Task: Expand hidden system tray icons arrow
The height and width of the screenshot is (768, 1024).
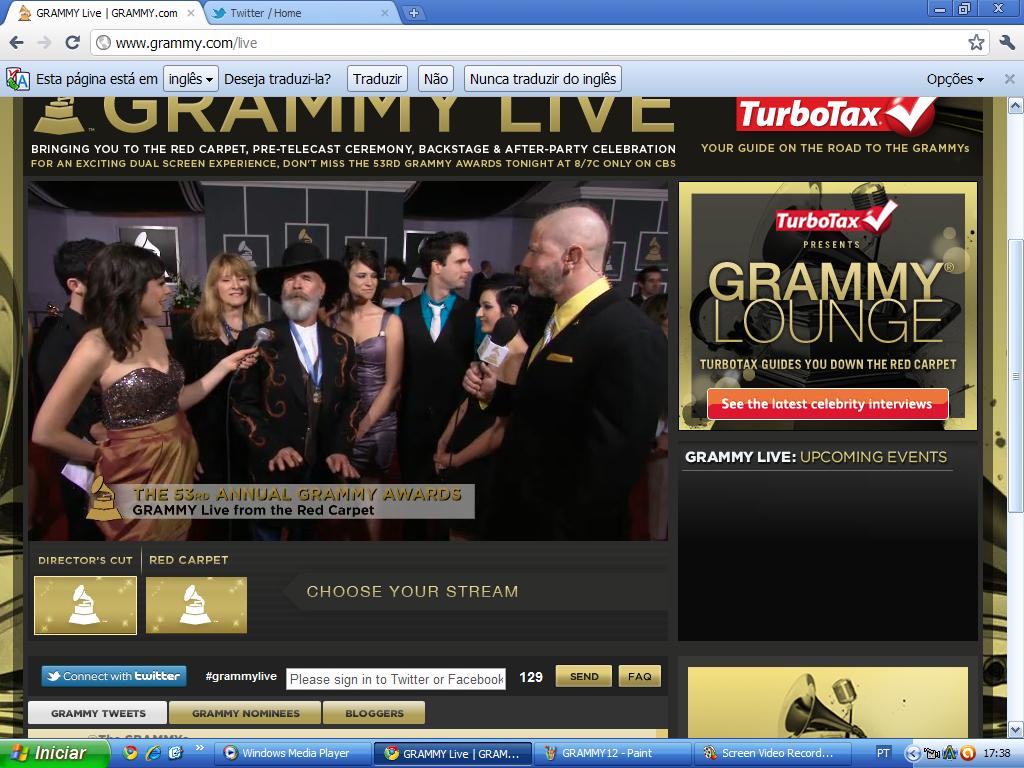Action: (914, 753)
